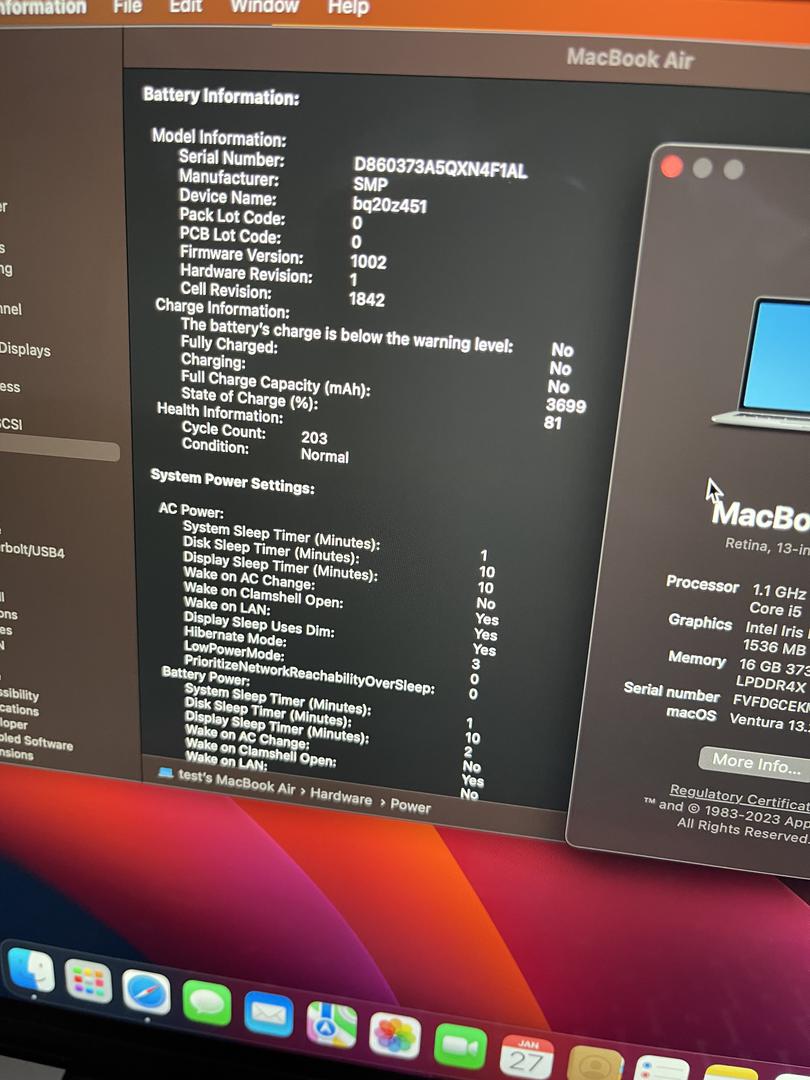Launch Maps from the Dock
The image size is (810, 1080).
pyautogui.click(x=332, y=1026)
